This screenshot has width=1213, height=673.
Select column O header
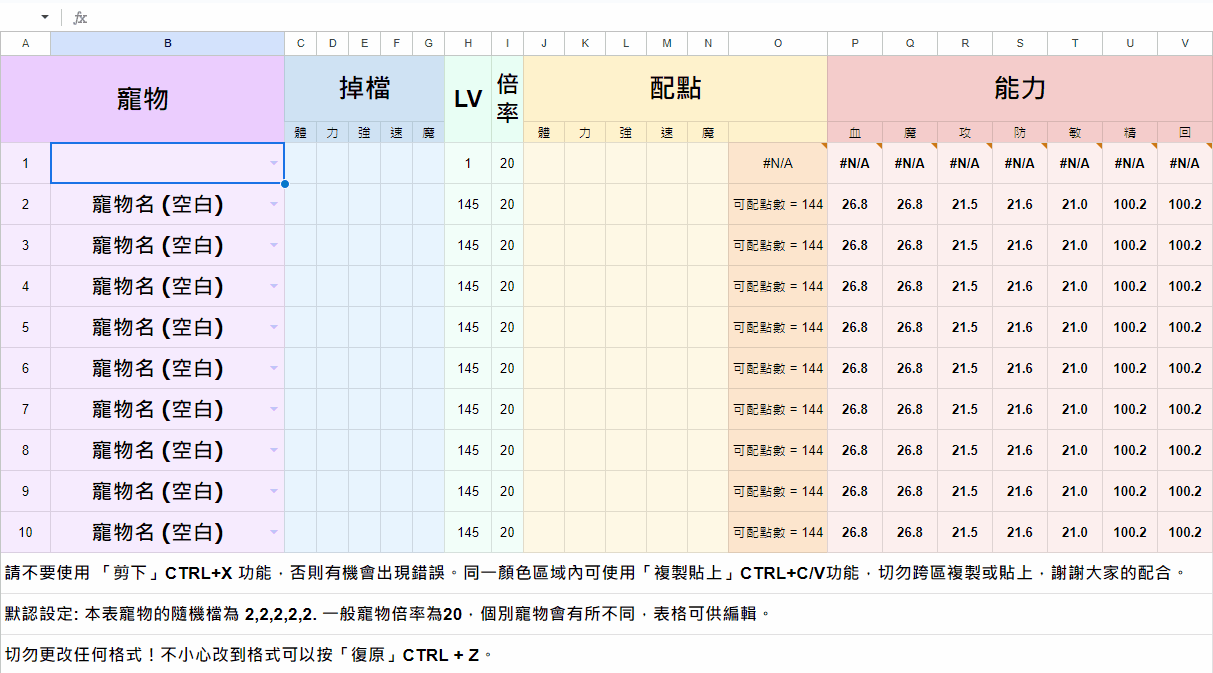(x=778, y=43)
